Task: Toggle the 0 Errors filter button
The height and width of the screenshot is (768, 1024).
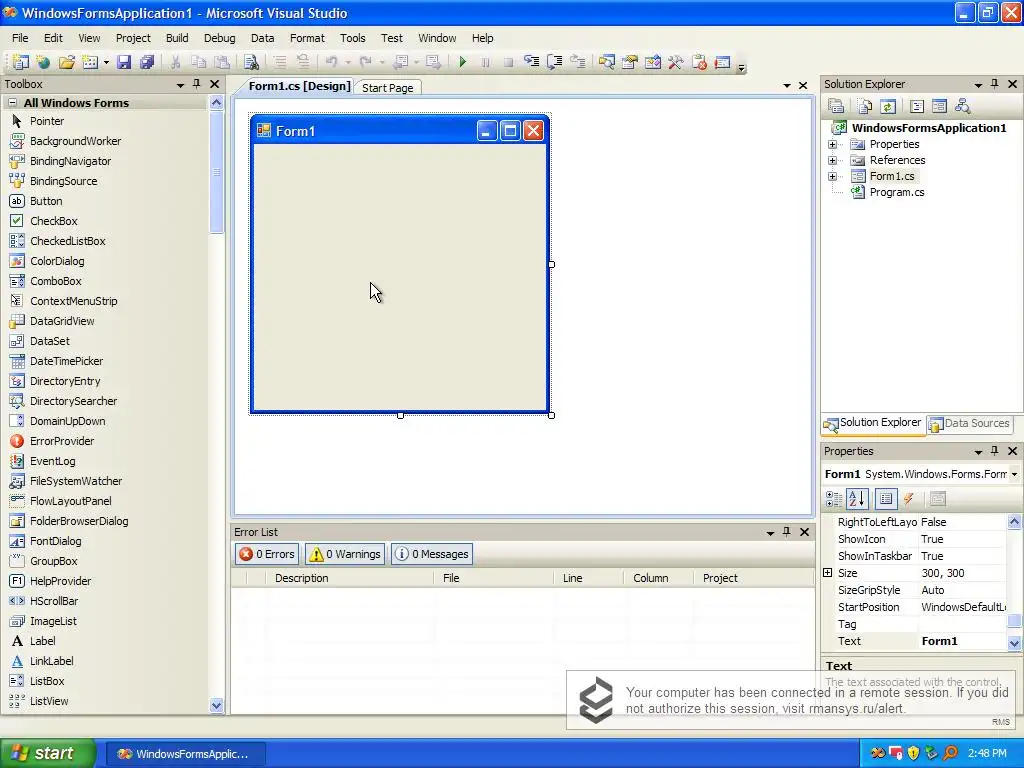Action: point(266,554)
